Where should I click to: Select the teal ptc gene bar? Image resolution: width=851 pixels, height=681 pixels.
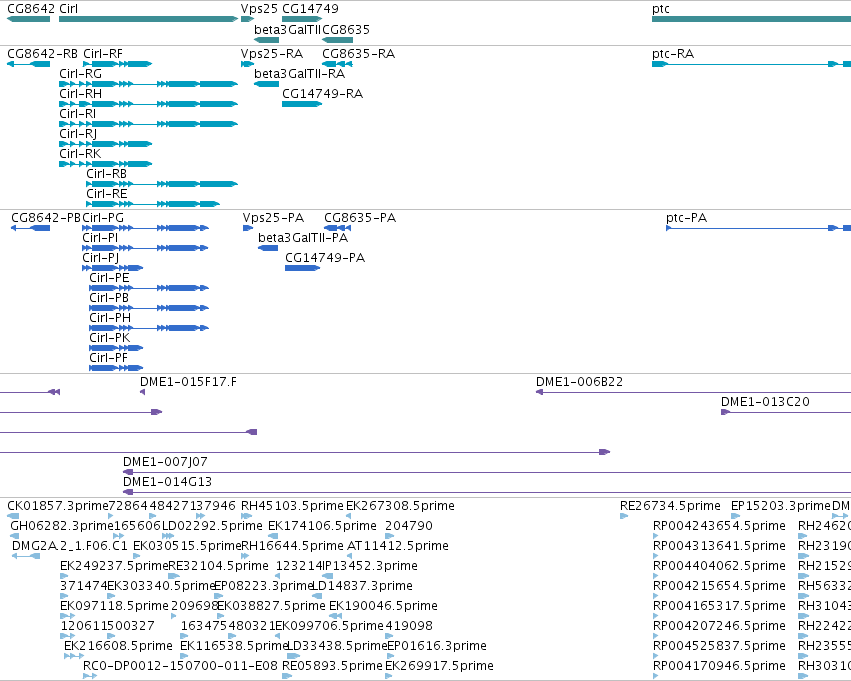click(x=751, y=19)
